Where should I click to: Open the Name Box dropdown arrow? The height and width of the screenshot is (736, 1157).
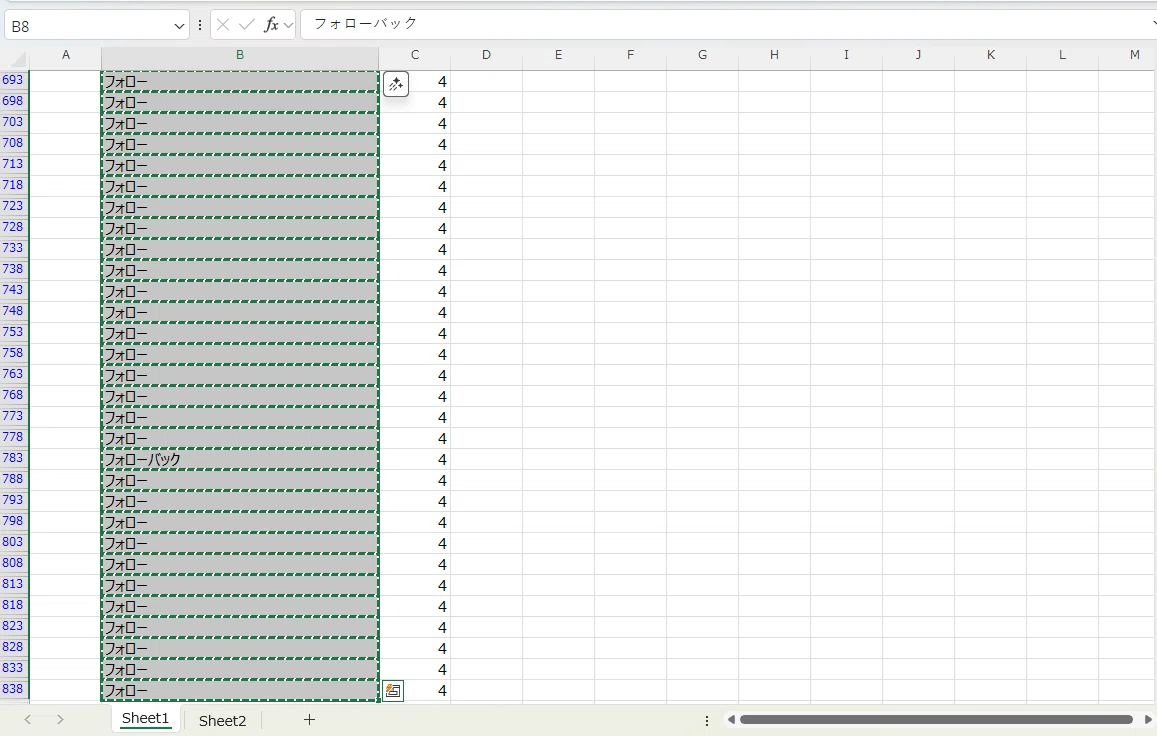point(179,27)
